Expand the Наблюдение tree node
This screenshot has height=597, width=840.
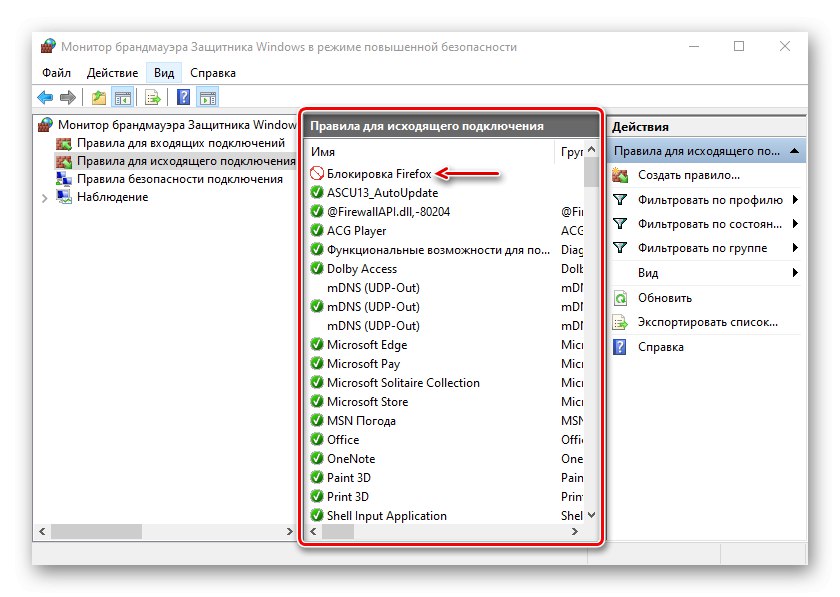(x=44, y=198)
